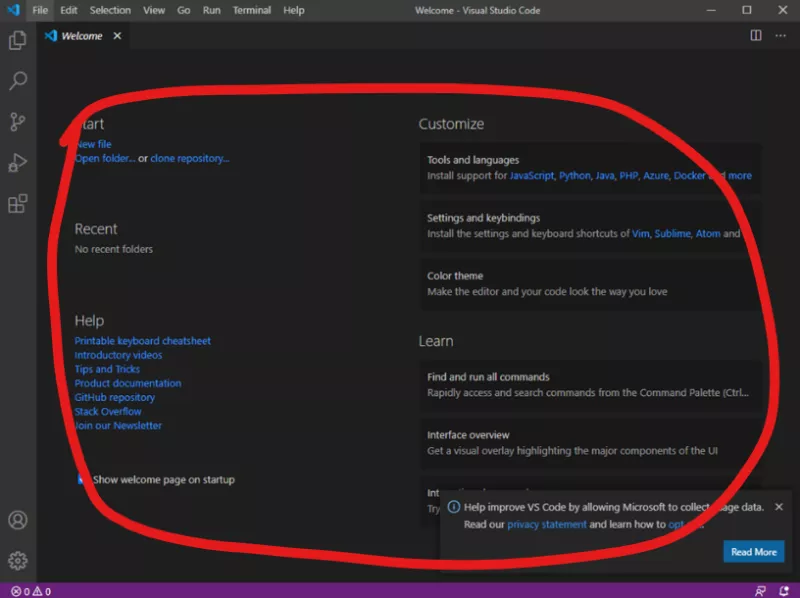
Task: Open Introductory videos link
Action: (x=118, y=355)
